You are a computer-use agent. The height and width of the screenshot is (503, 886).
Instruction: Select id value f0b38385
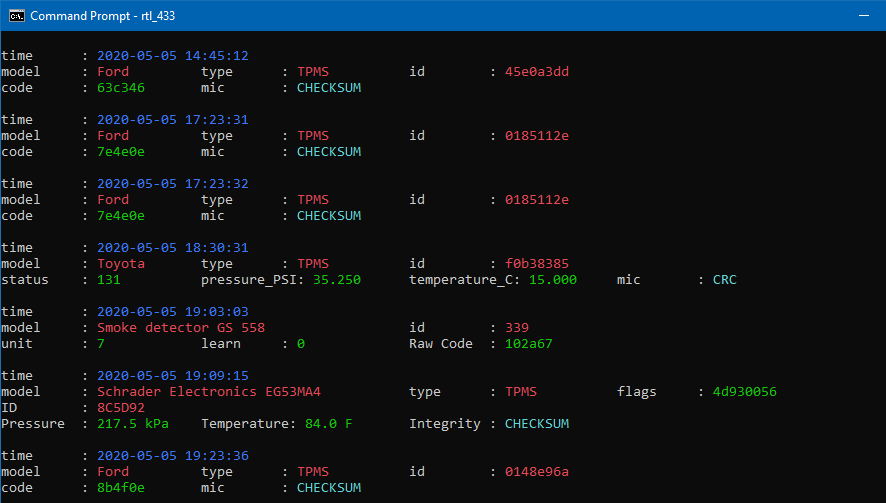click(537, 263)
